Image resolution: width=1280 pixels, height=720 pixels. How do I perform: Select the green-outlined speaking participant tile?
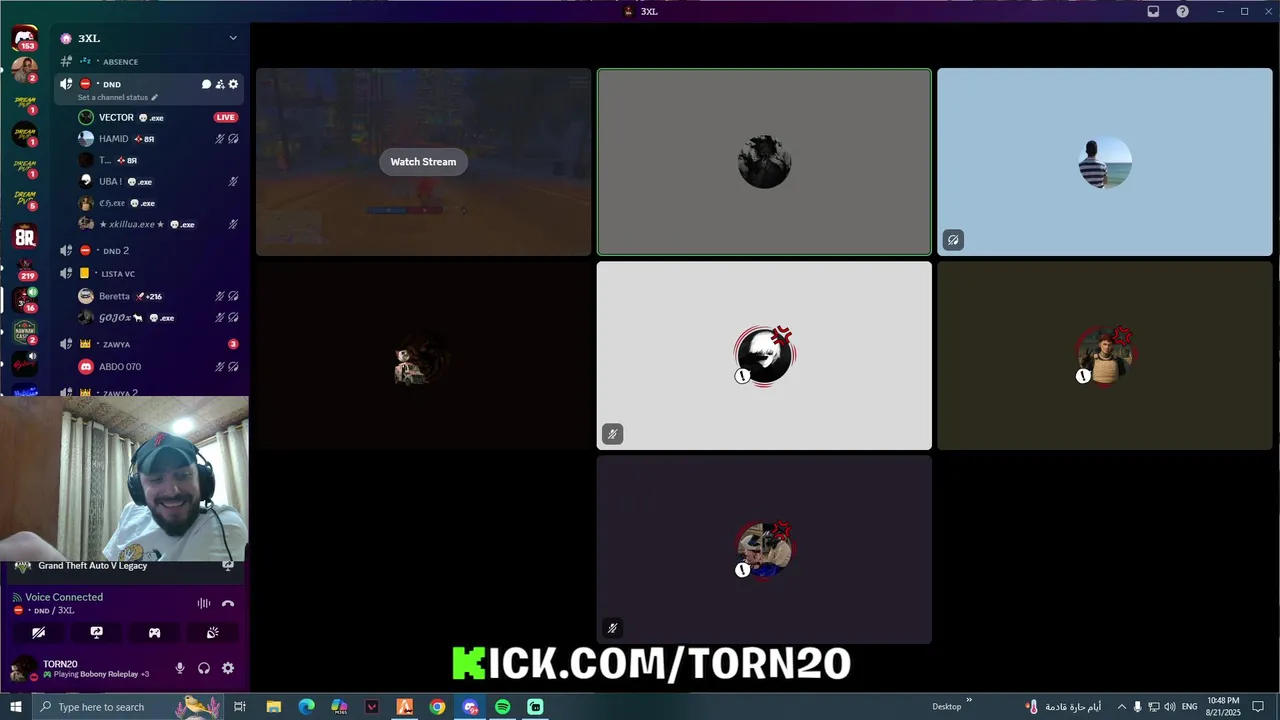coord(764,162)
